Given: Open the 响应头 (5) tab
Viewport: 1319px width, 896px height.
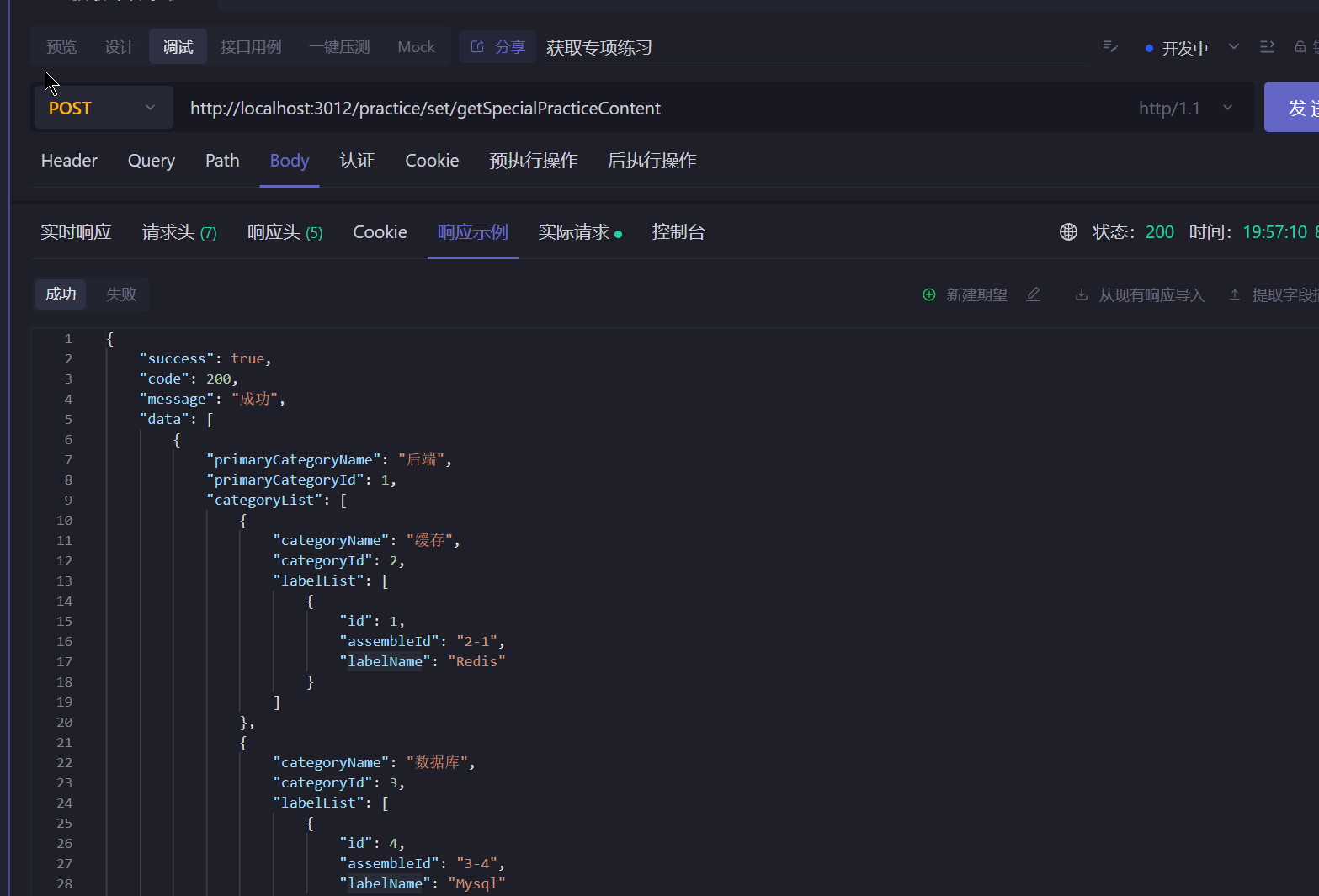Looking at the screenshot, I should (x=285, y=232).
